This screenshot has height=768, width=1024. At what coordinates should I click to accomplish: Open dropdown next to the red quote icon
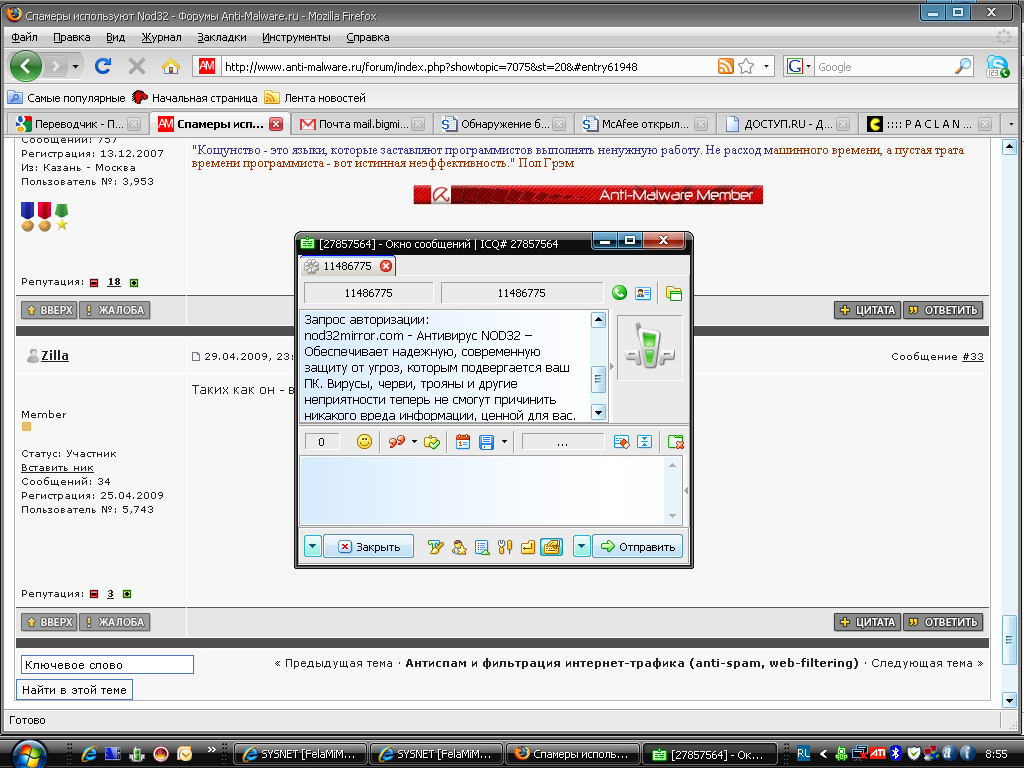click(414, 442)
